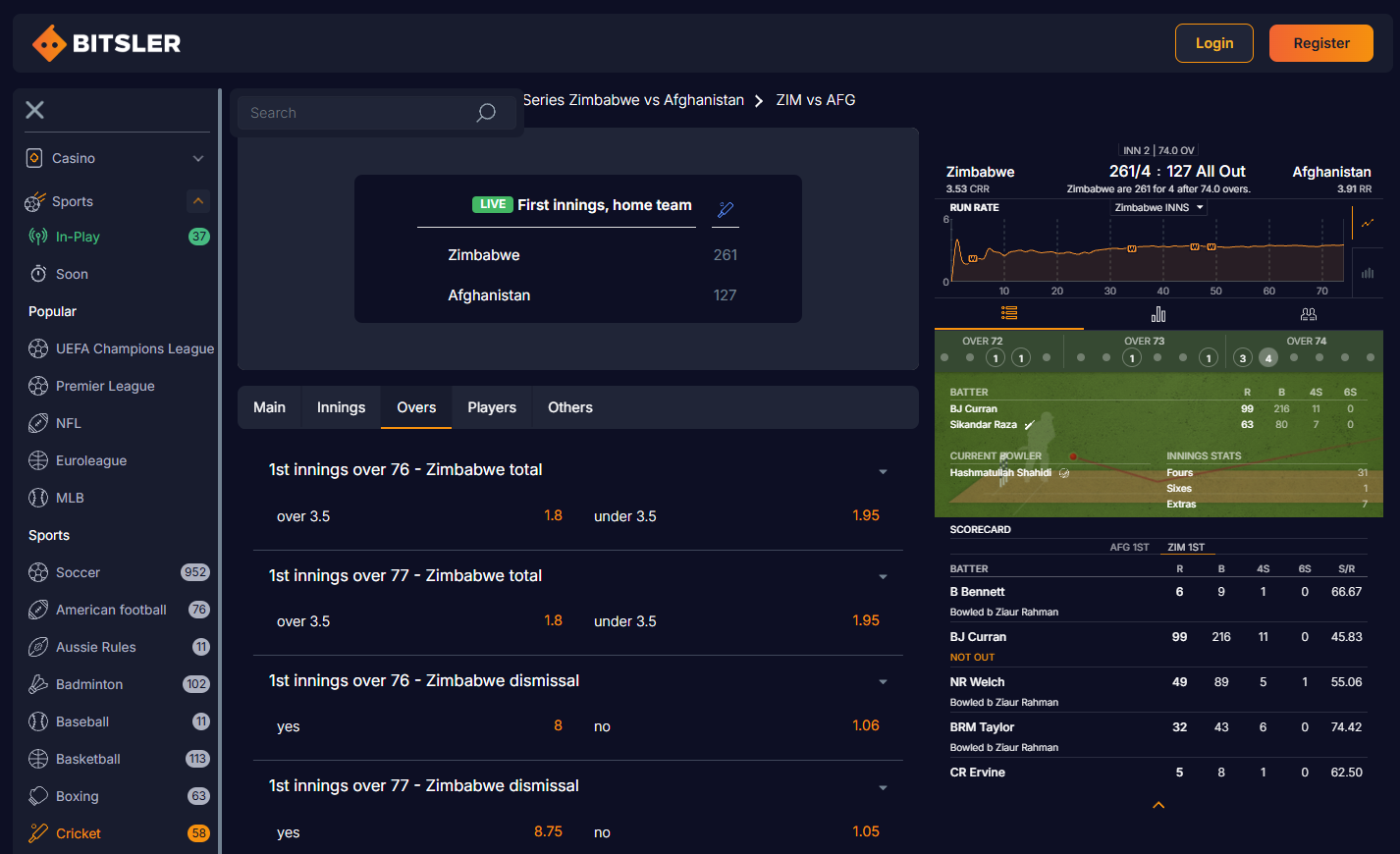Screen dimensions: 1400x854
Task: Show the ZIM 1ST scorecard
Action: click(1186, 548)
